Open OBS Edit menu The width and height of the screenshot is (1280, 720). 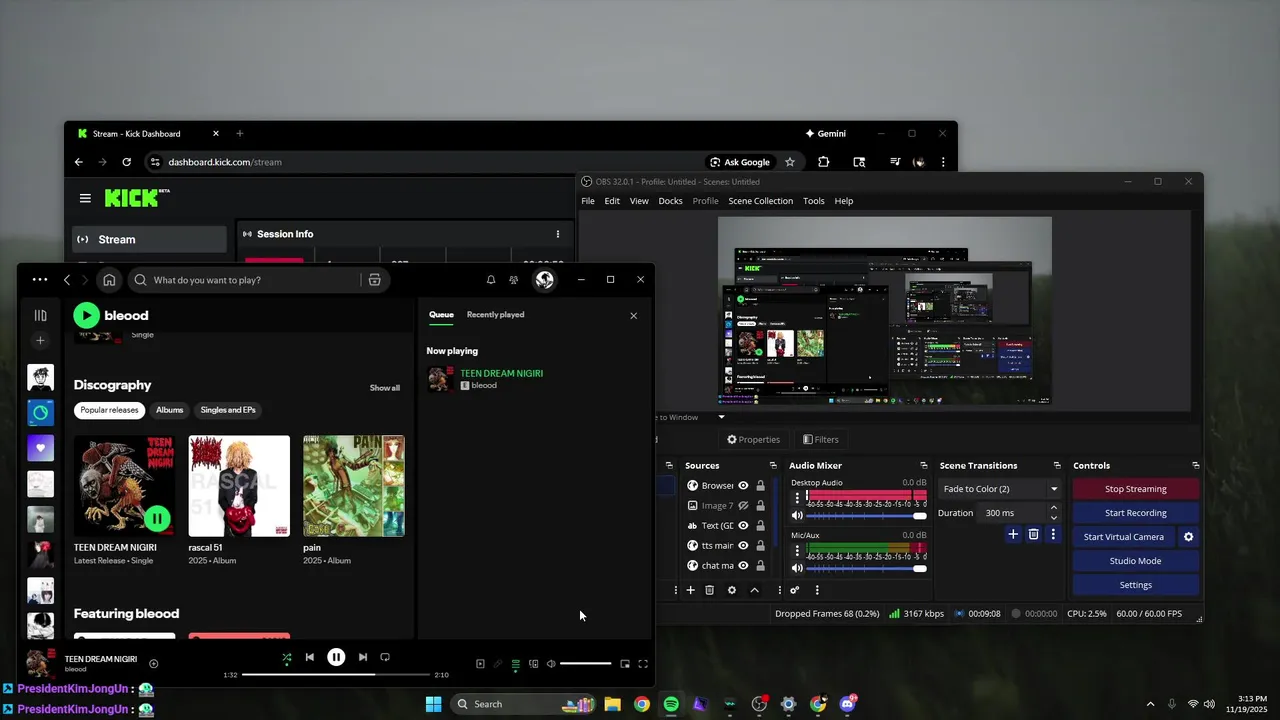point(612,201)
